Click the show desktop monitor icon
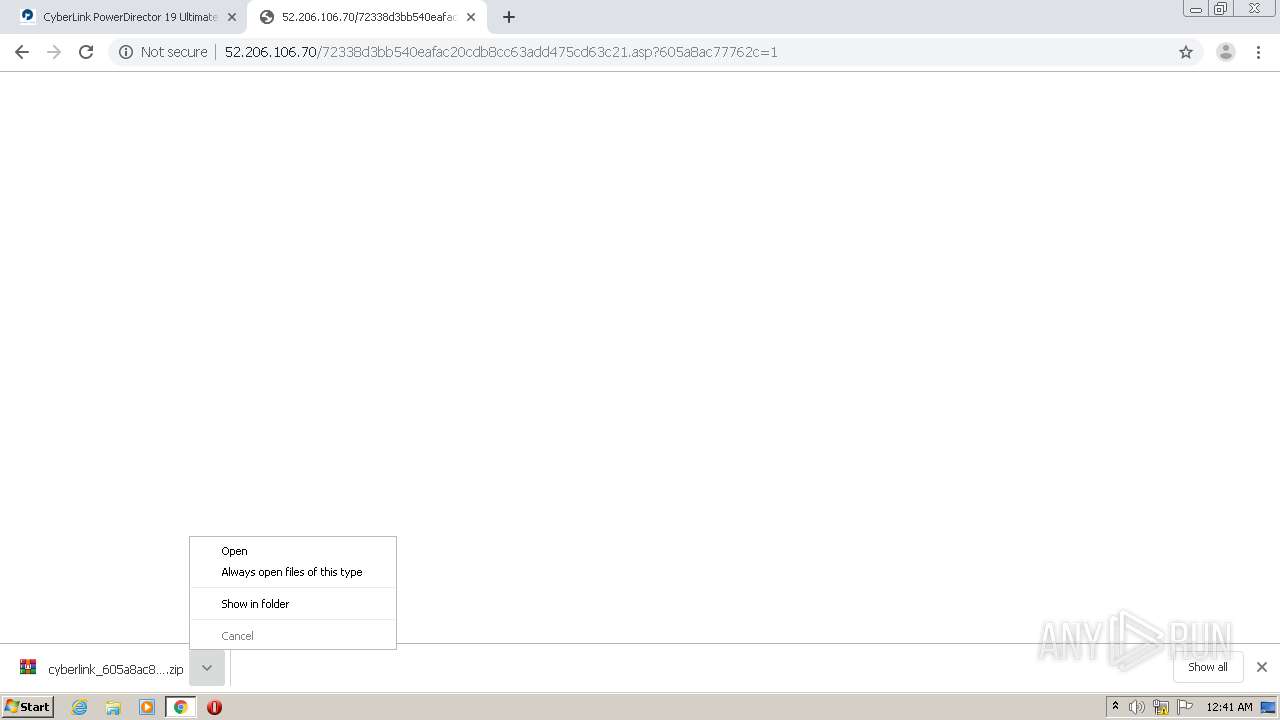1280x720 pixels. pos(1269,707)
